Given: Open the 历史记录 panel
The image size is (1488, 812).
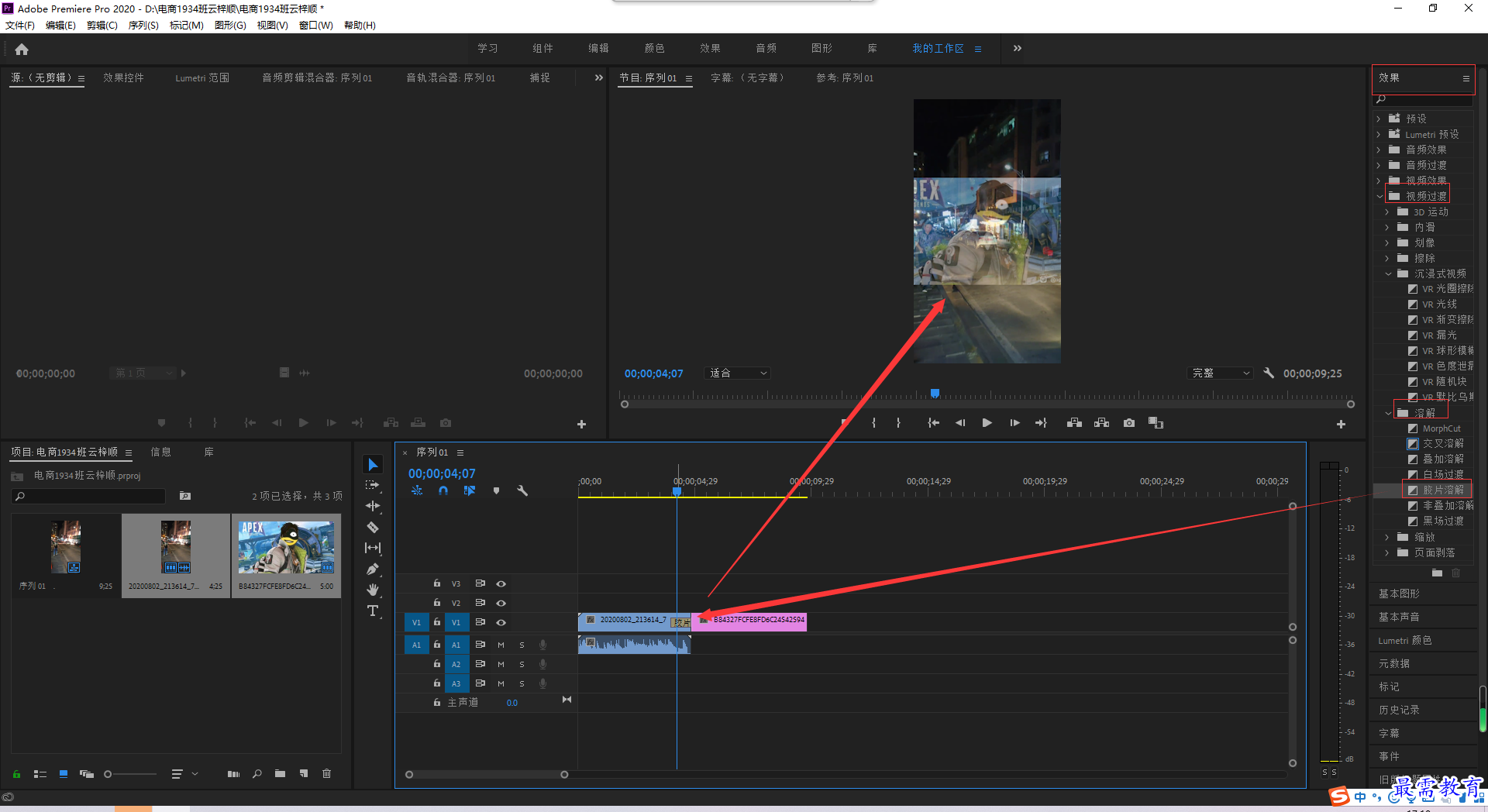Looking at the screenshot, I should pyautogui.click(x=1399, y=710).
